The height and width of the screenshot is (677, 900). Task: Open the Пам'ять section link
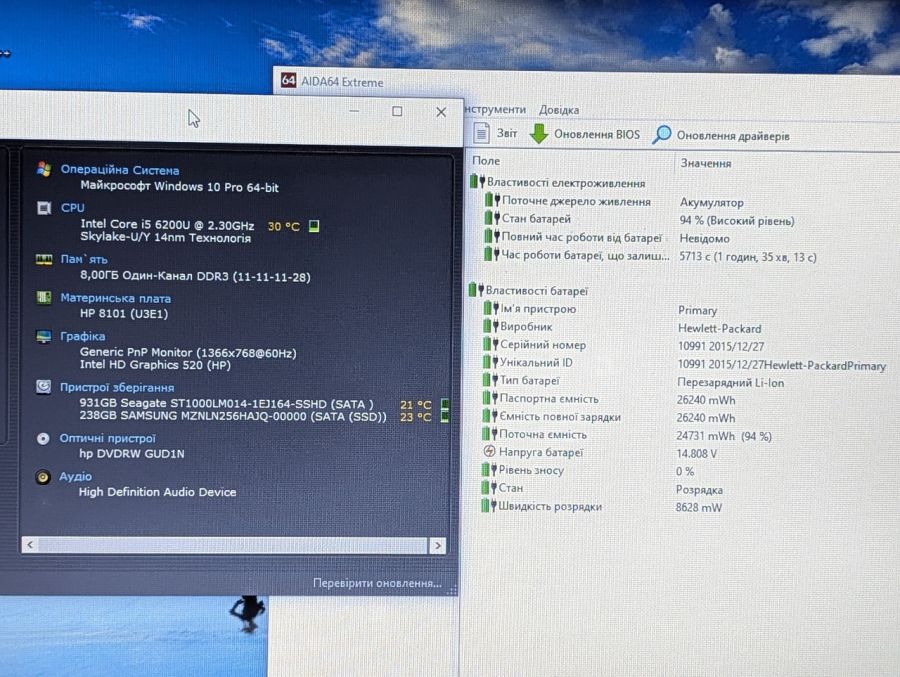(x=84, y=259)
